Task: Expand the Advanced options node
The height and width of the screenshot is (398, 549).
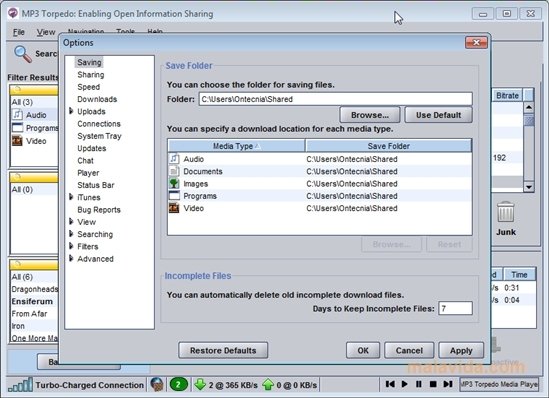Action: (x=71, y=258)
